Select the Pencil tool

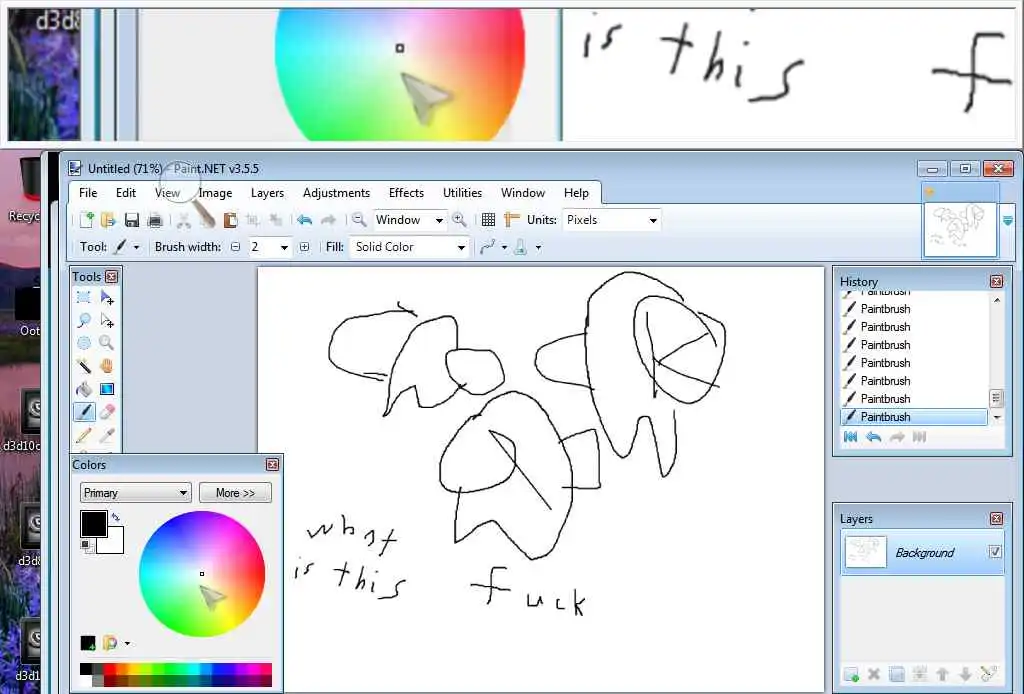pos(84,435)
